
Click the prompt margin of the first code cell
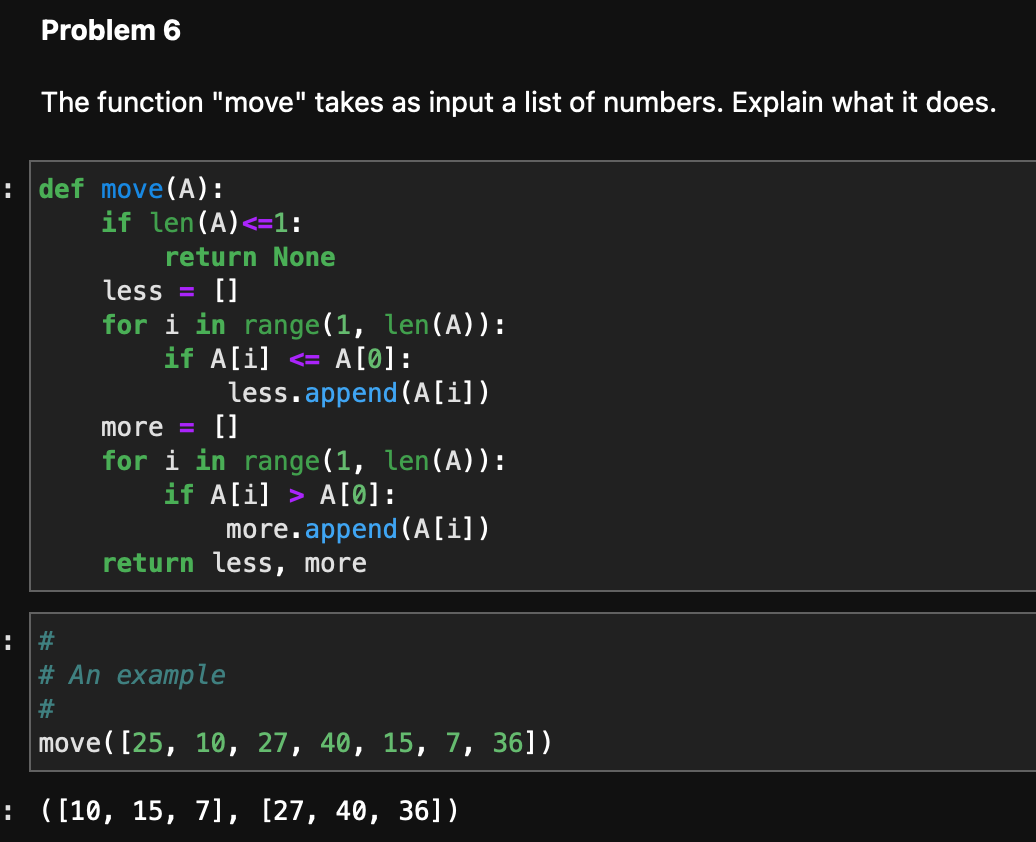tap(8, 188)
